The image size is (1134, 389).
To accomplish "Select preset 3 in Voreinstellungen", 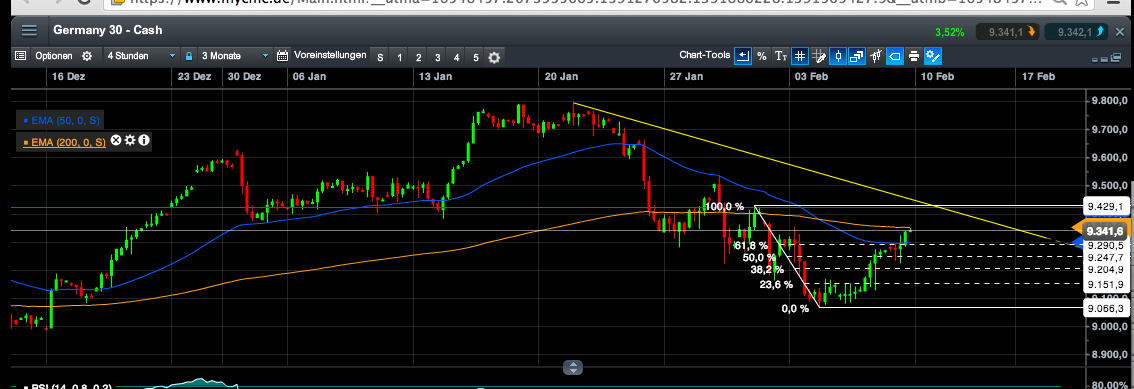I will tap(437, 57).
